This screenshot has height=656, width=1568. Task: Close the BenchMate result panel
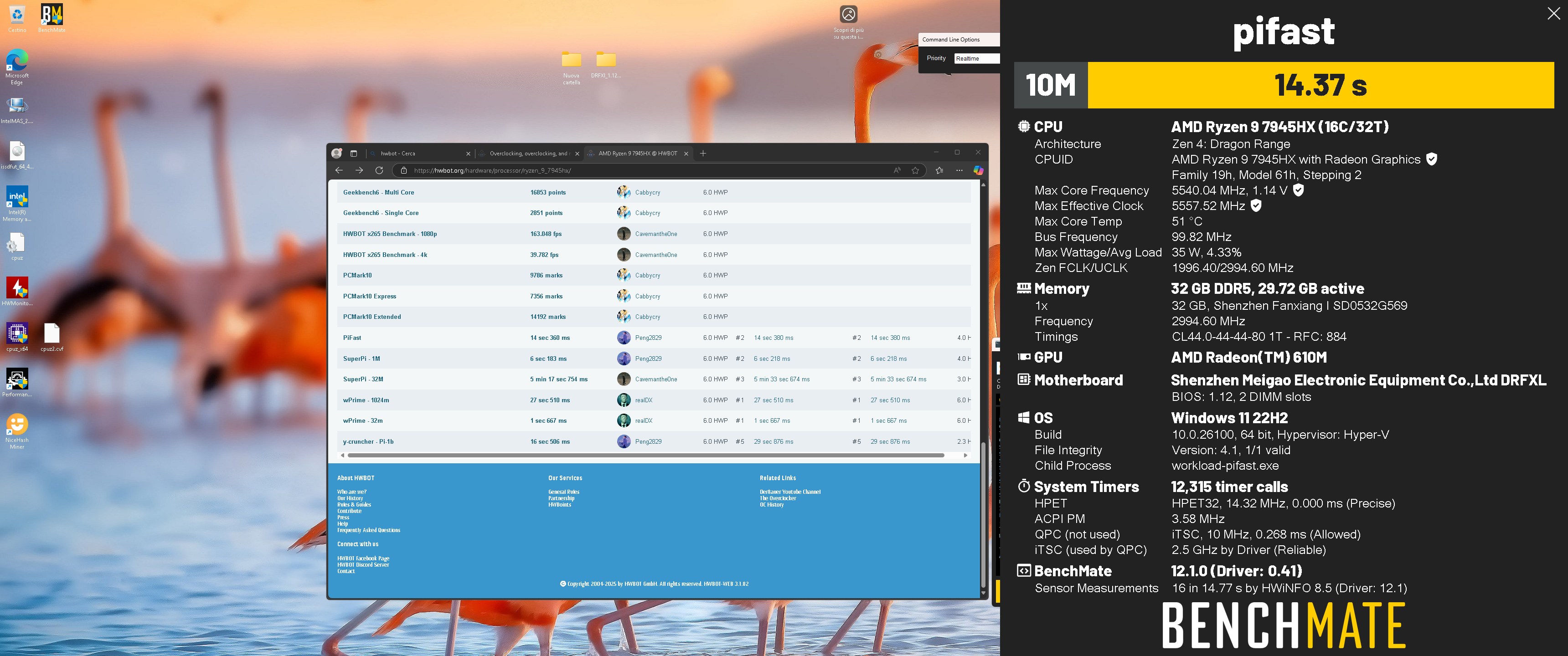[1553, 13]
